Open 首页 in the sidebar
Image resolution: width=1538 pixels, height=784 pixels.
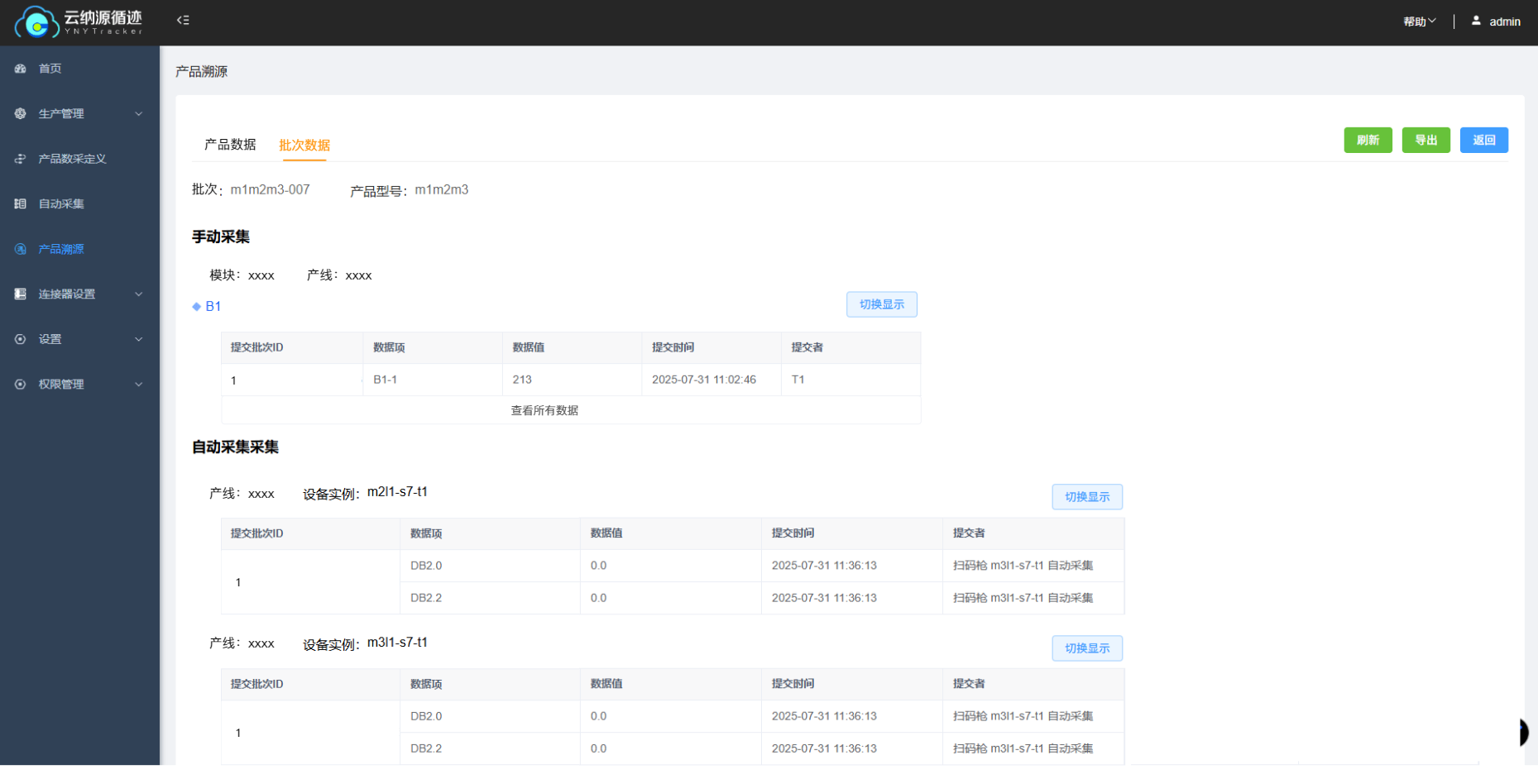pos(50,69)
